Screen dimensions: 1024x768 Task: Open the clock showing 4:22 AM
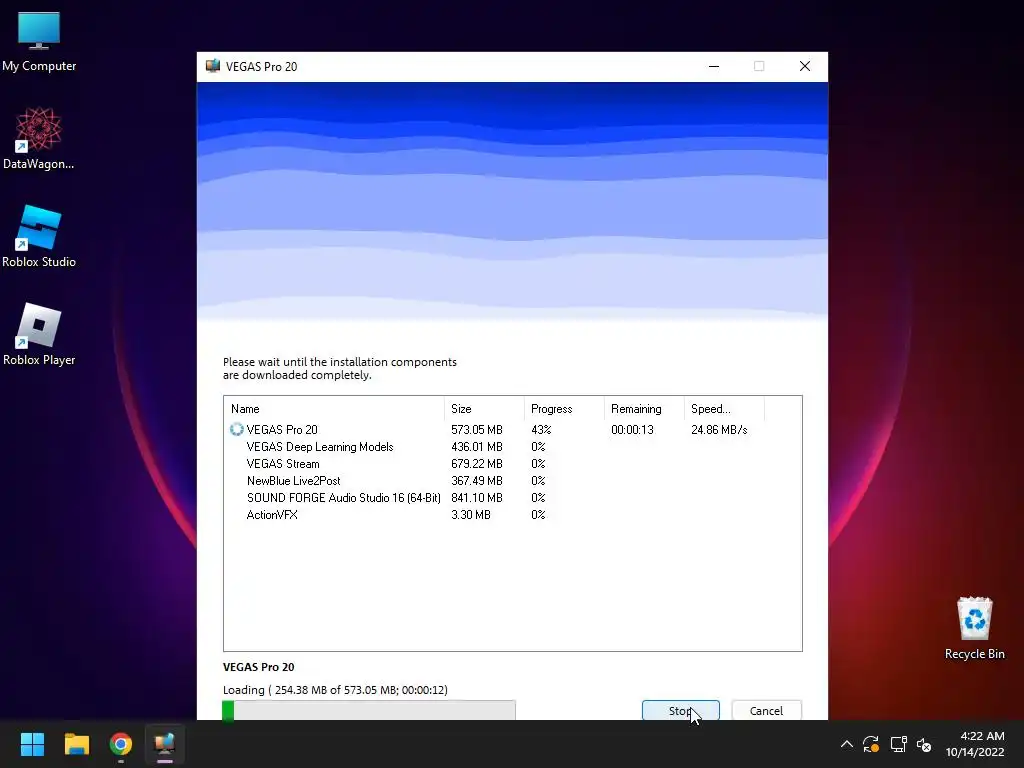coord(975,744)
